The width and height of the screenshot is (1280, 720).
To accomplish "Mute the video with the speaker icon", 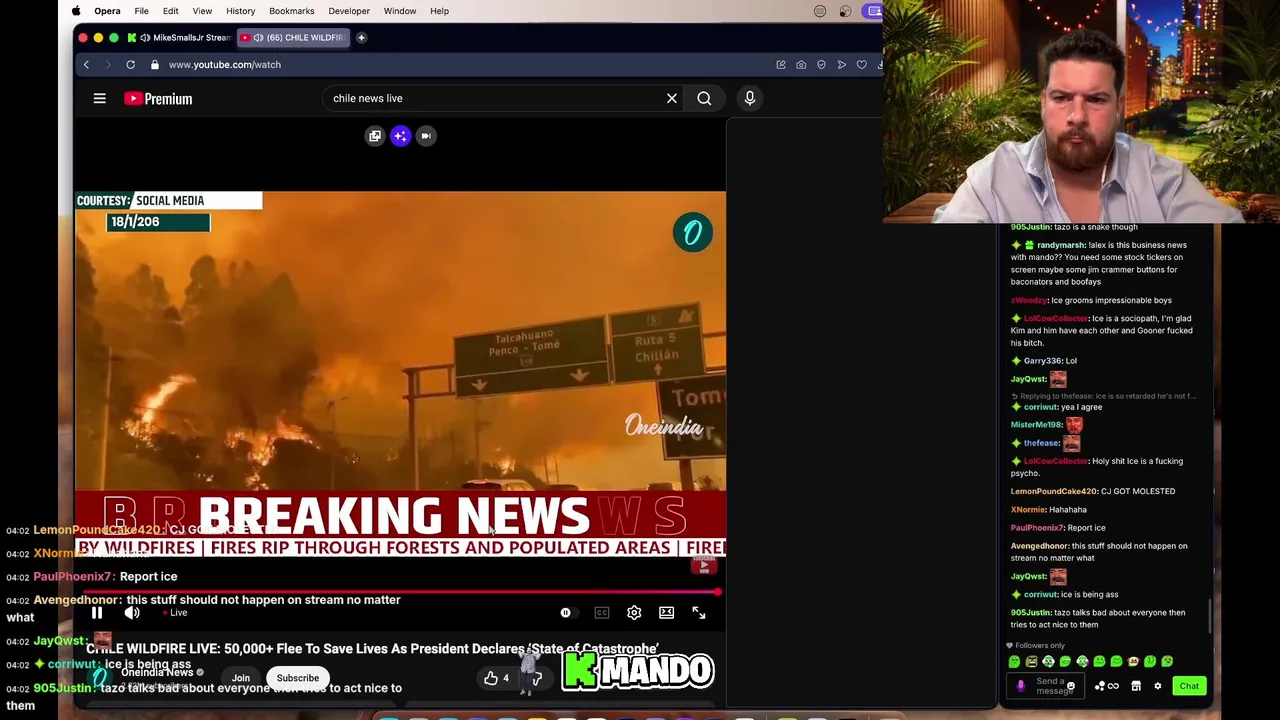I will pyautogui.click(x=132, y=613).
